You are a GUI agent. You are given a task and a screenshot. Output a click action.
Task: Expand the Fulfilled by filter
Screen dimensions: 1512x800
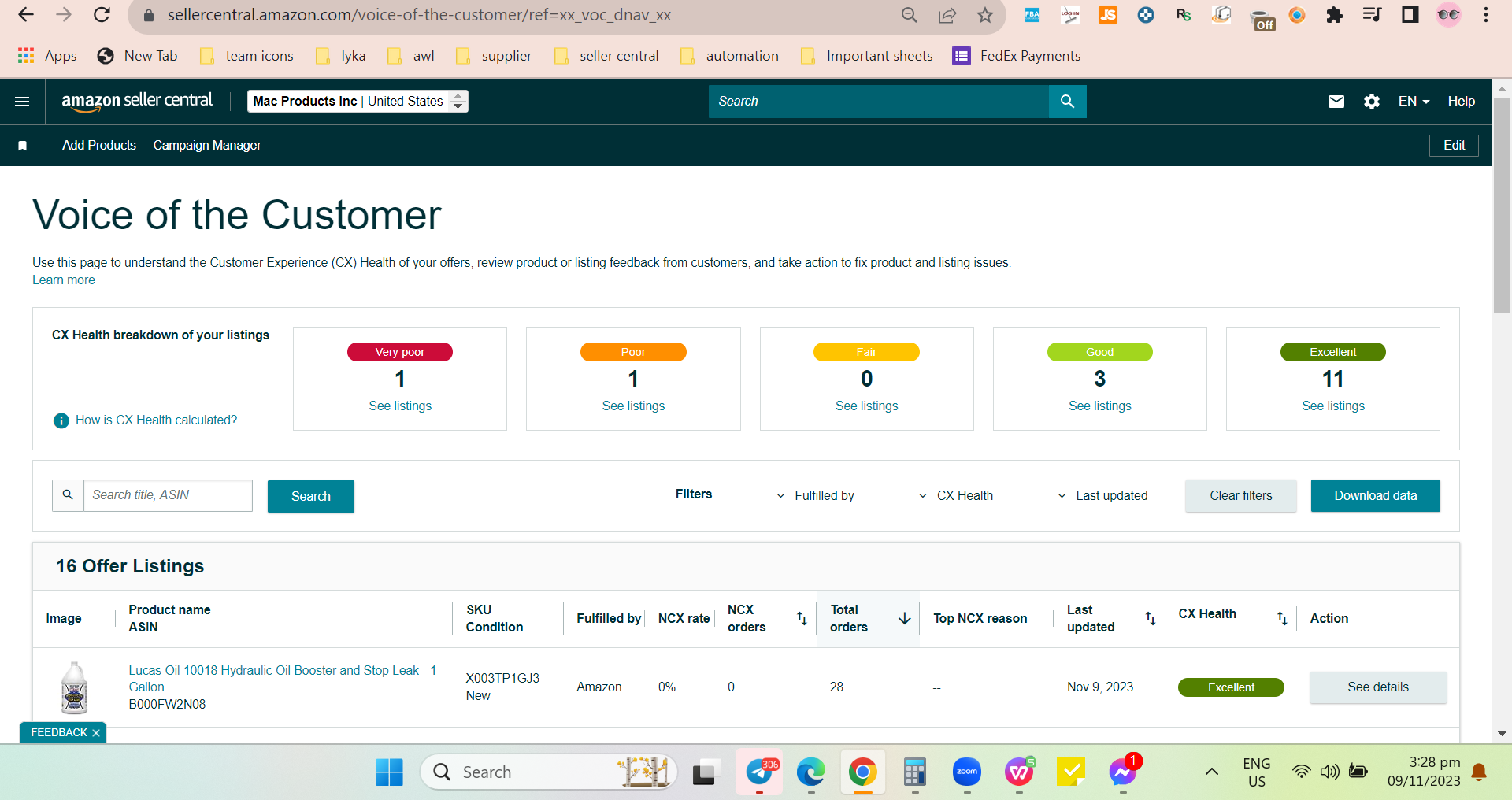[x=815, y=496]
